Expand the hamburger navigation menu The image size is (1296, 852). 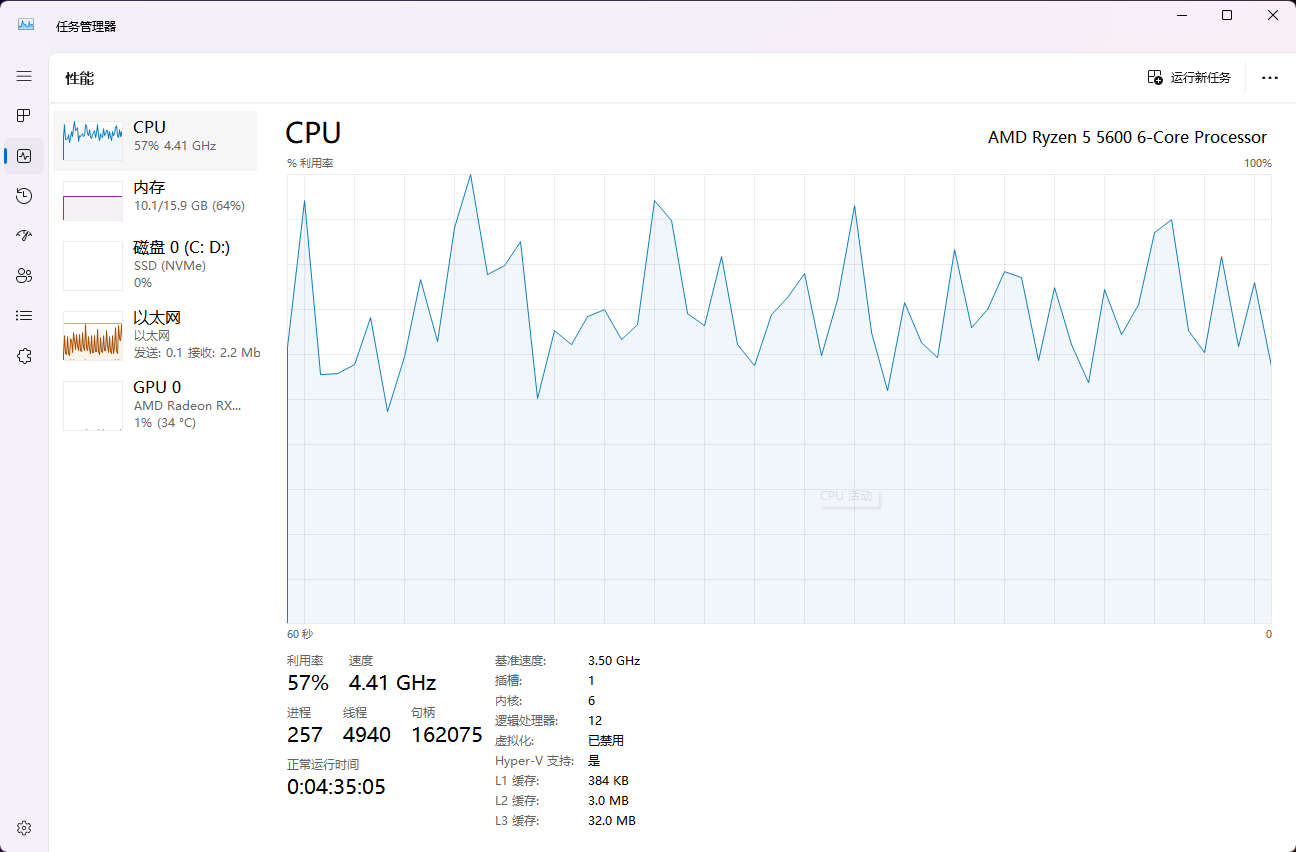(x=24, y=76)
